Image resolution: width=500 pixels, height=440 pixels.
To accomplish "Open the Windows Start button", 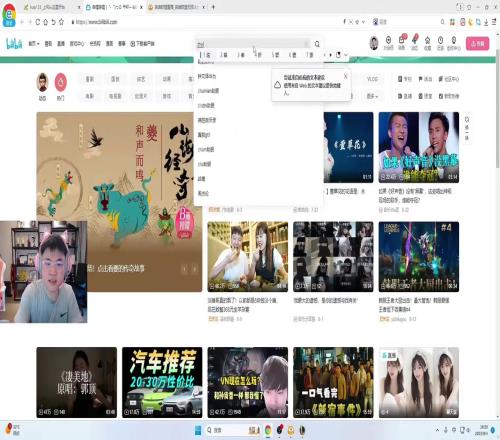I will click(198, 430).
